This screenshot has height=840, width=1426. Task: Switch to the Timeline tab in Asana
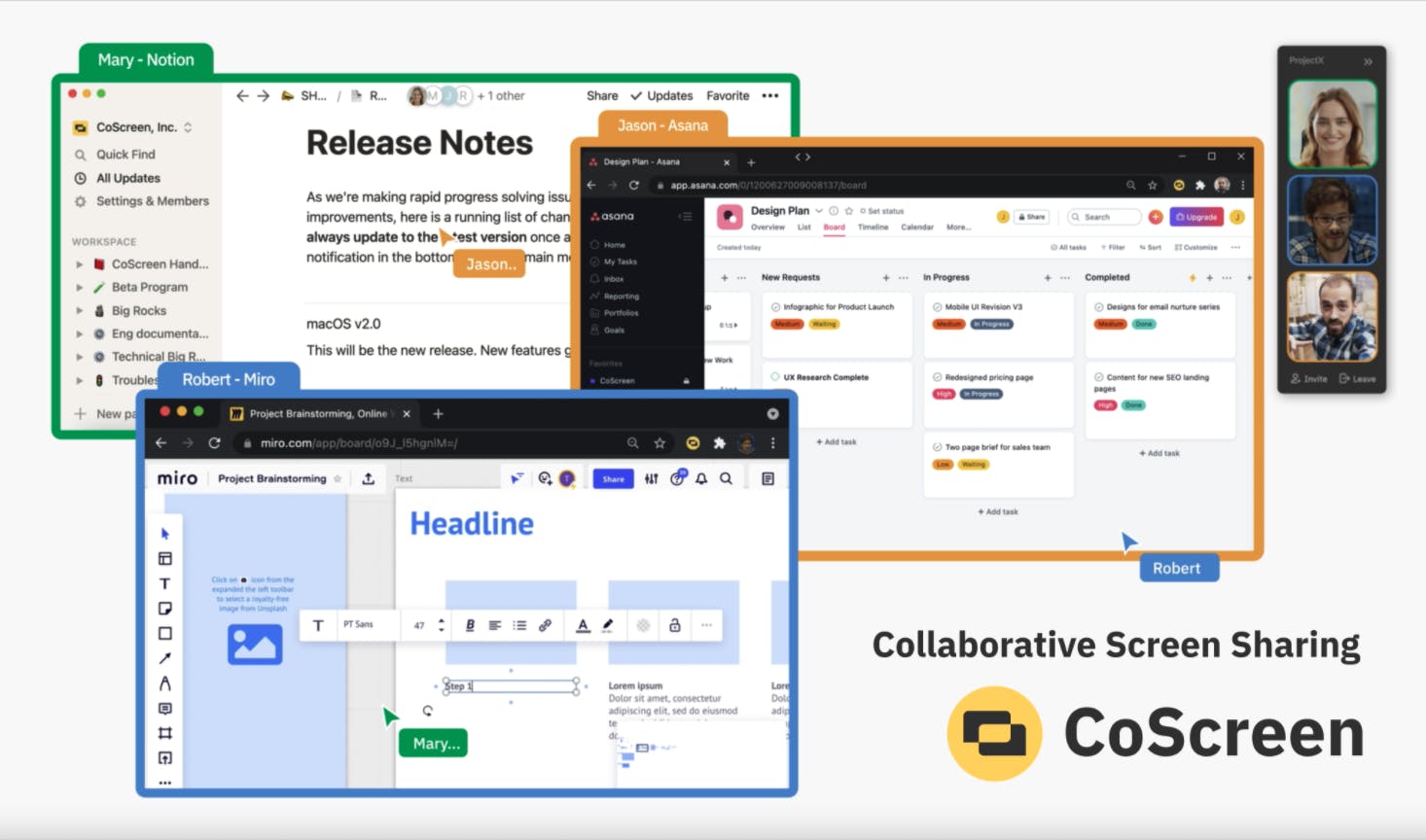click(x=873, y=227)
